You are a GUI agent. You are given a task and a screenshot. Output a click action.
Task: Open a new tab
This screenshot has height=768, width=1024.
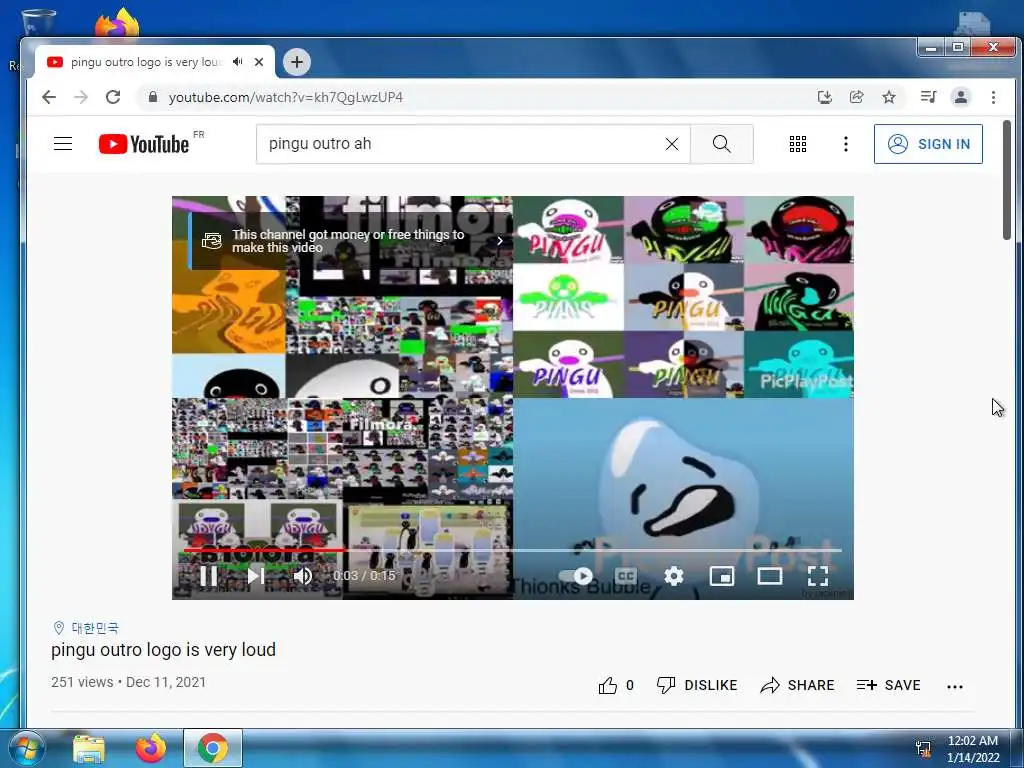[297, 62]
